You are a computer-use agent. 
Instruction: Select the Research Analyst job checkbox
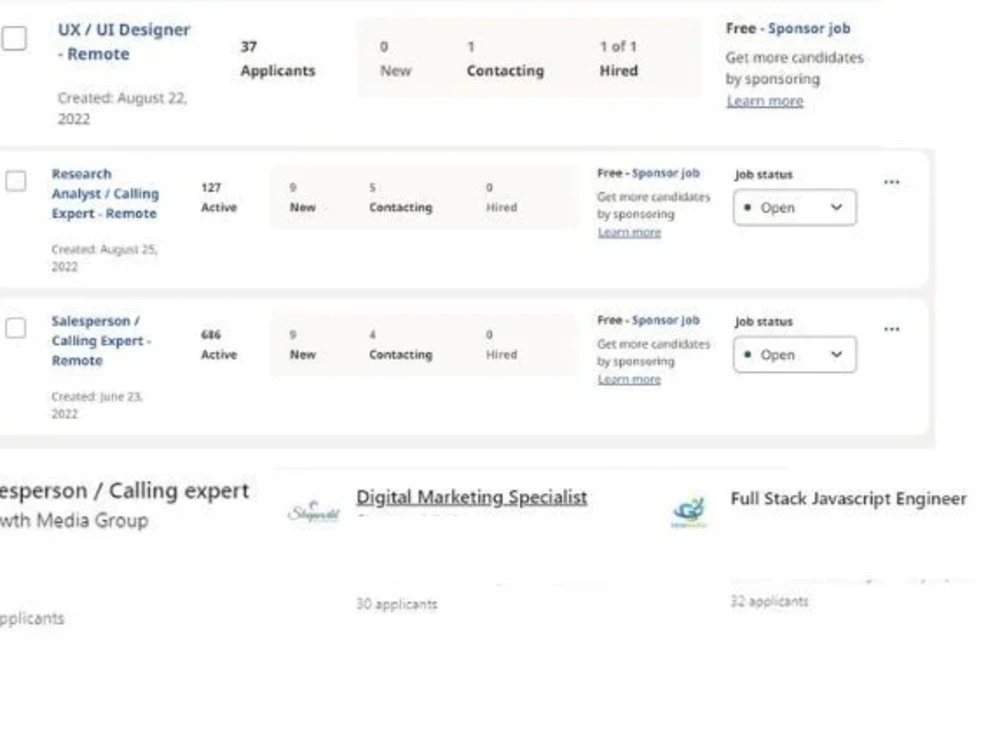[15, 181]
